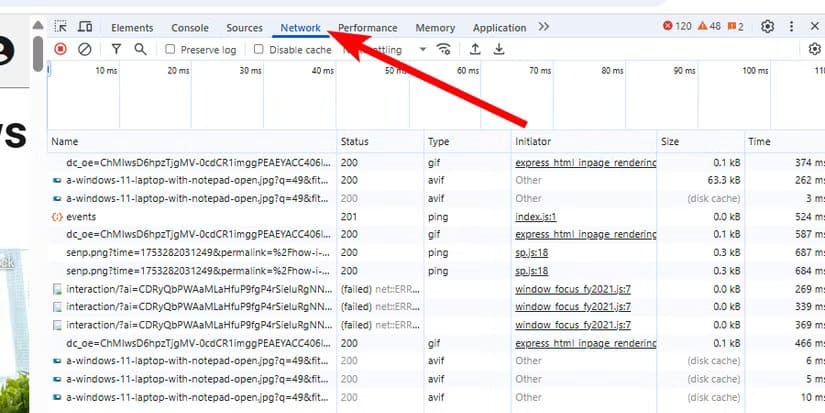Click the 466 ms time cell
The height and width of the screenshot is (413, 825).
[x=810, y=343]
